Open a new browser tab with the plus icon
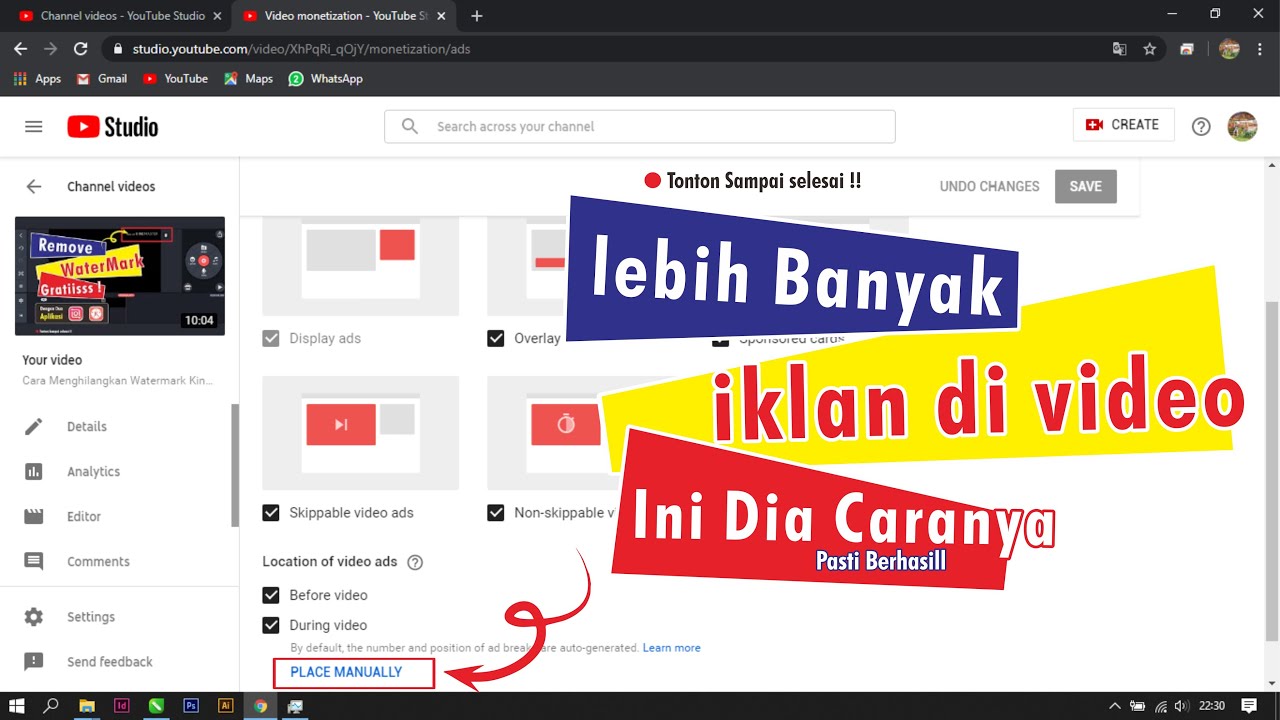This screenshot has width=1280, height=720. (x=477, y=16)
